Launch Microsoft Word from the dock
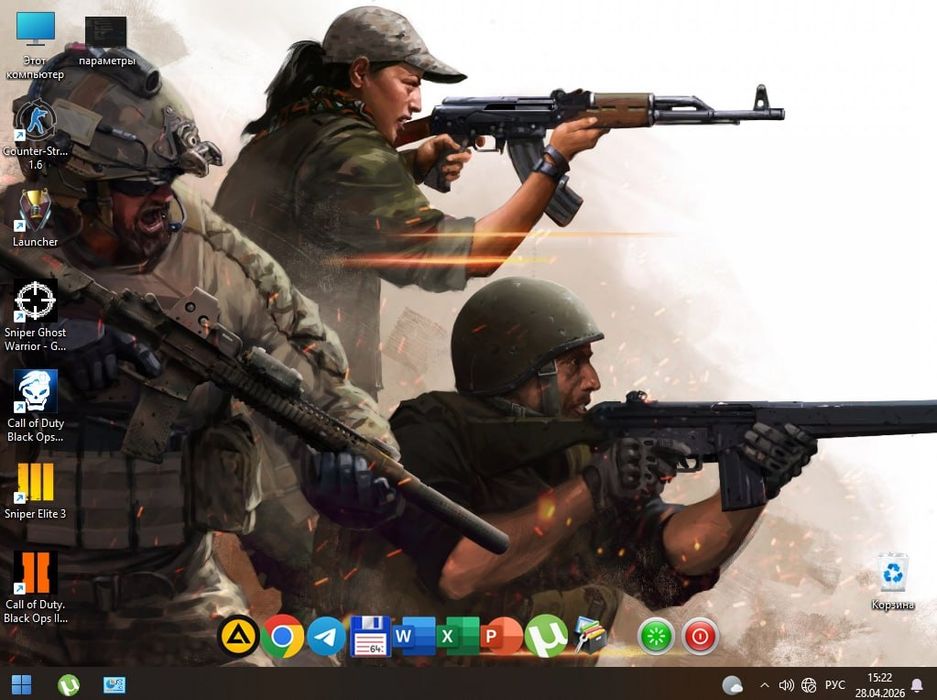Screen dimensions: 937x700 click(x=414, y=636)
